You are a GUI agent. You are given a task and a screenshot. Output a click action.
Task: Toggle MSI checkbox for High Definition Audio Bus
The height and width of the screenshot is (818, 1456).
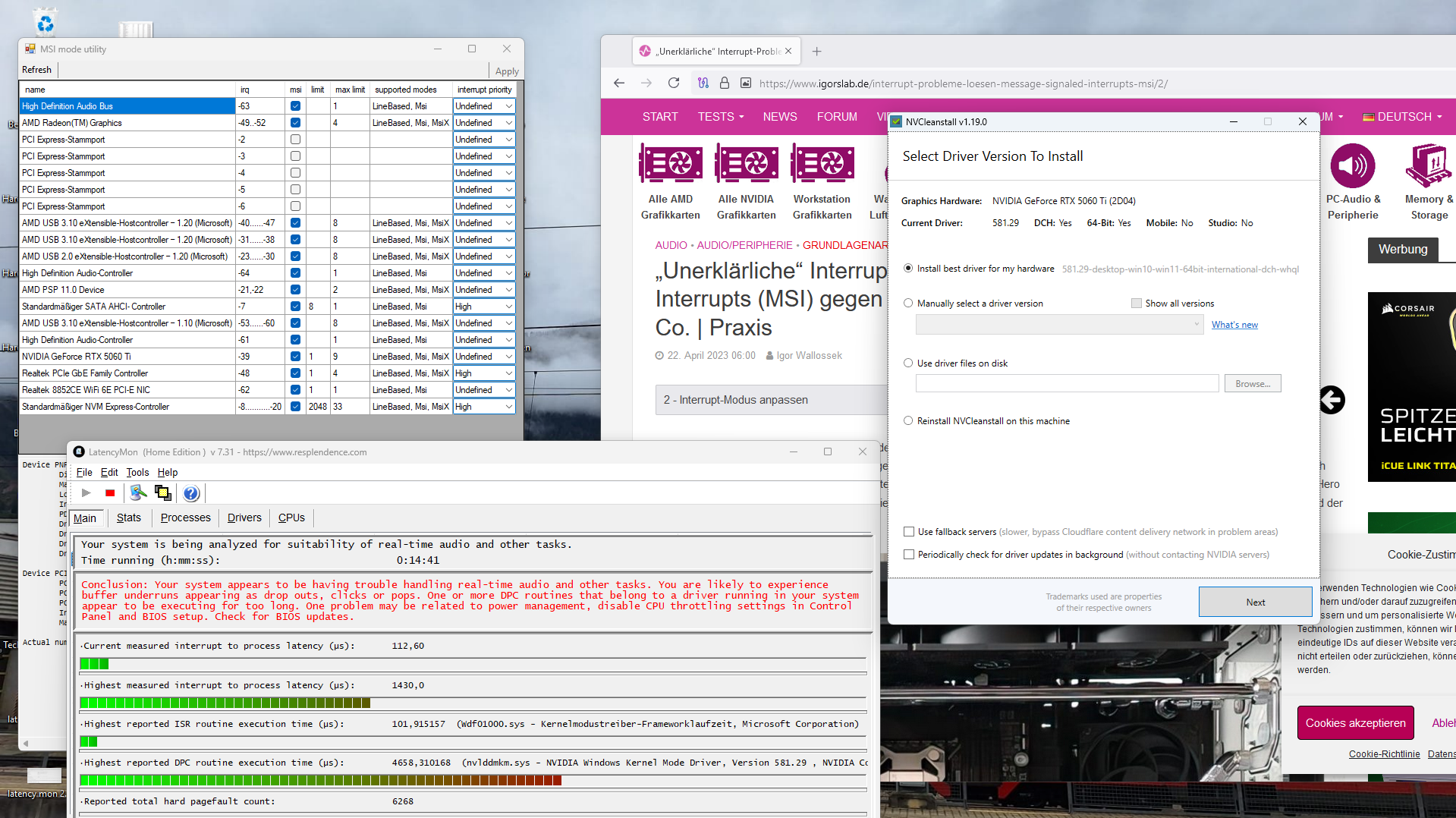tap(296, 106)
